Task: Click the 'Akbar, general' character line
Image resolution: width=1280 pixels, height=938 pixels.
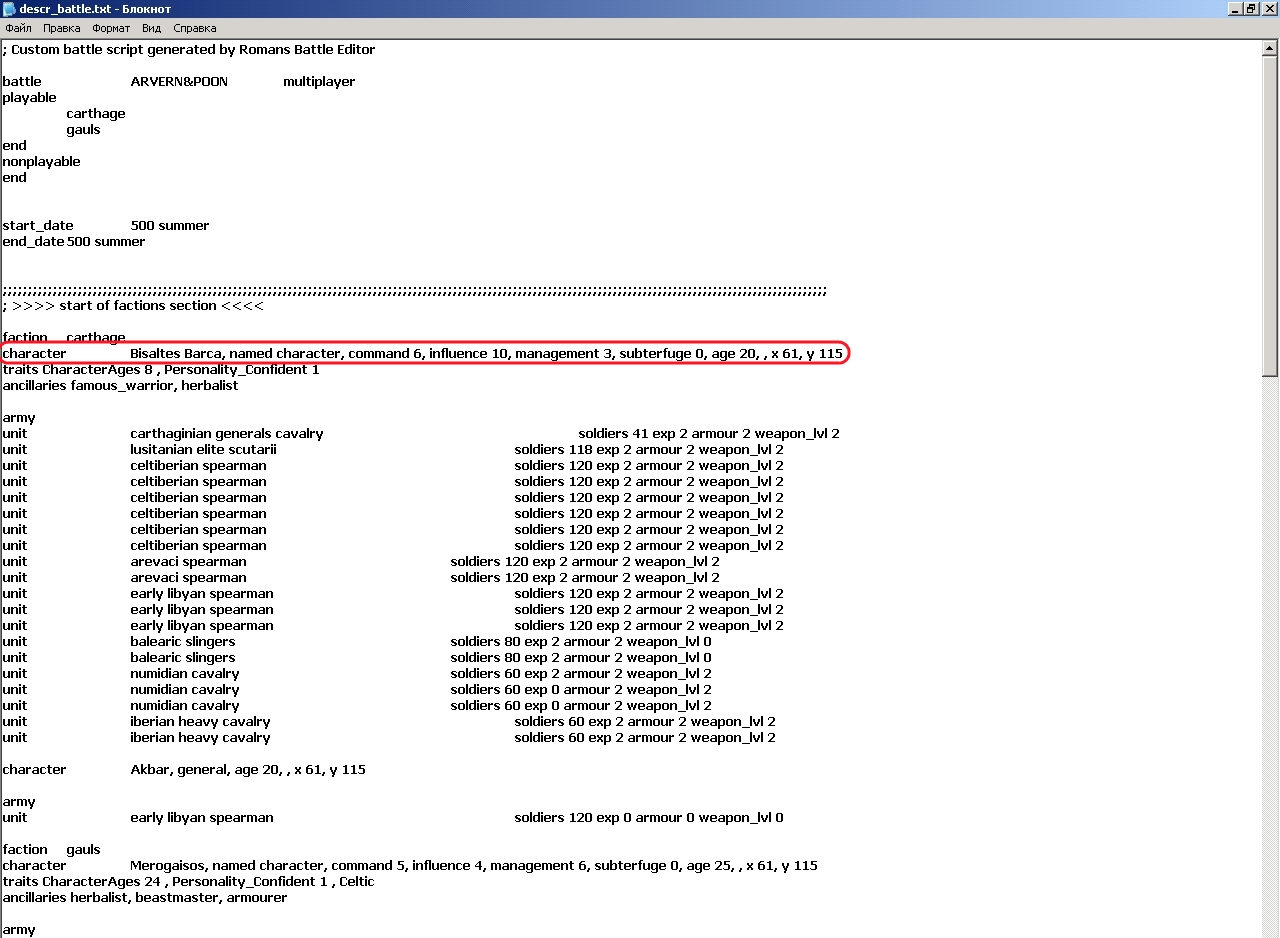Action: pyautogui.click(x=247, y=770)
